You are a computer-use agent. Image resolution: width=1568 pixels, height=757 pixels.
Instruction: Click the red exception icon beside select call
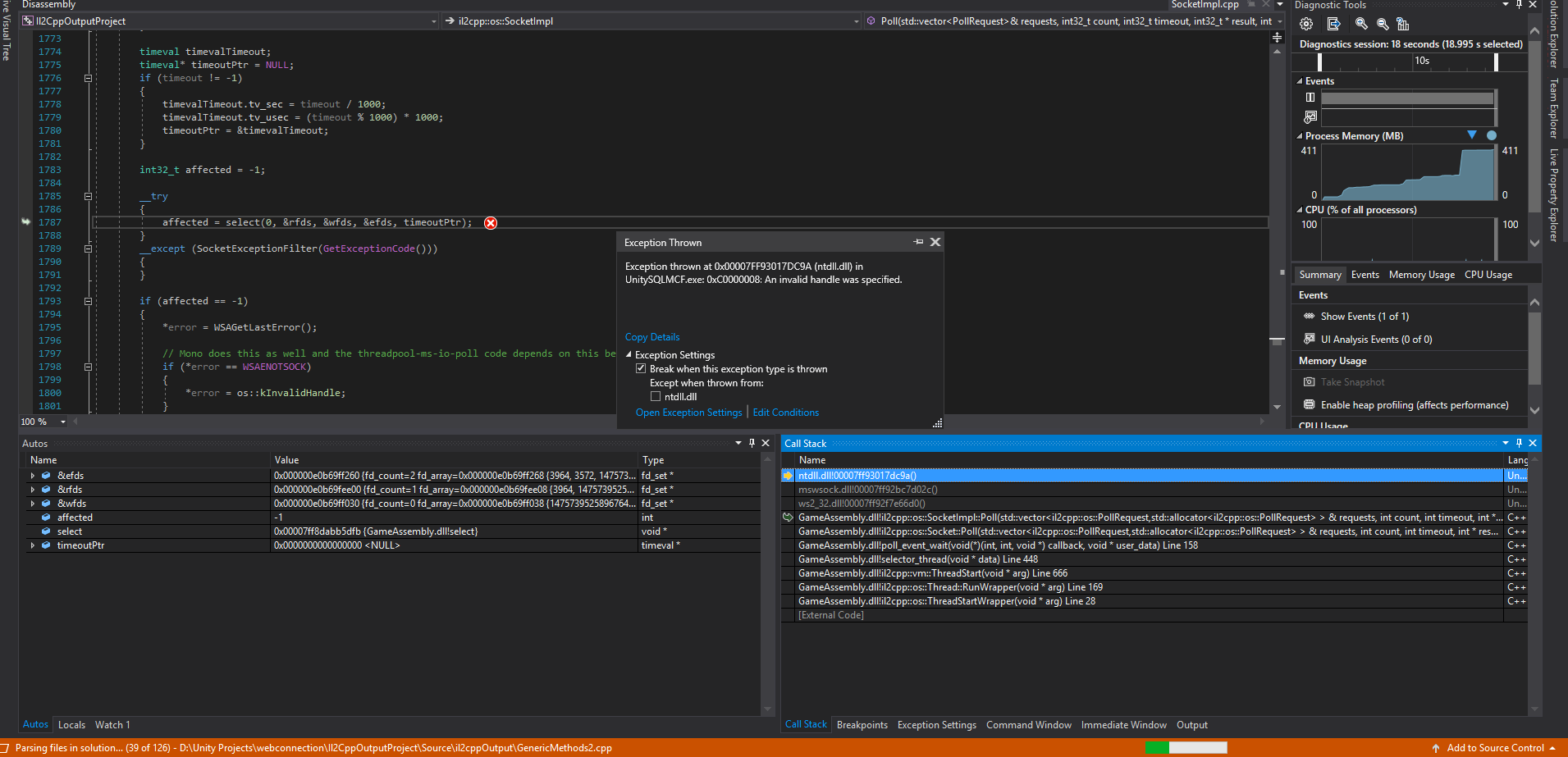[490, 222]
